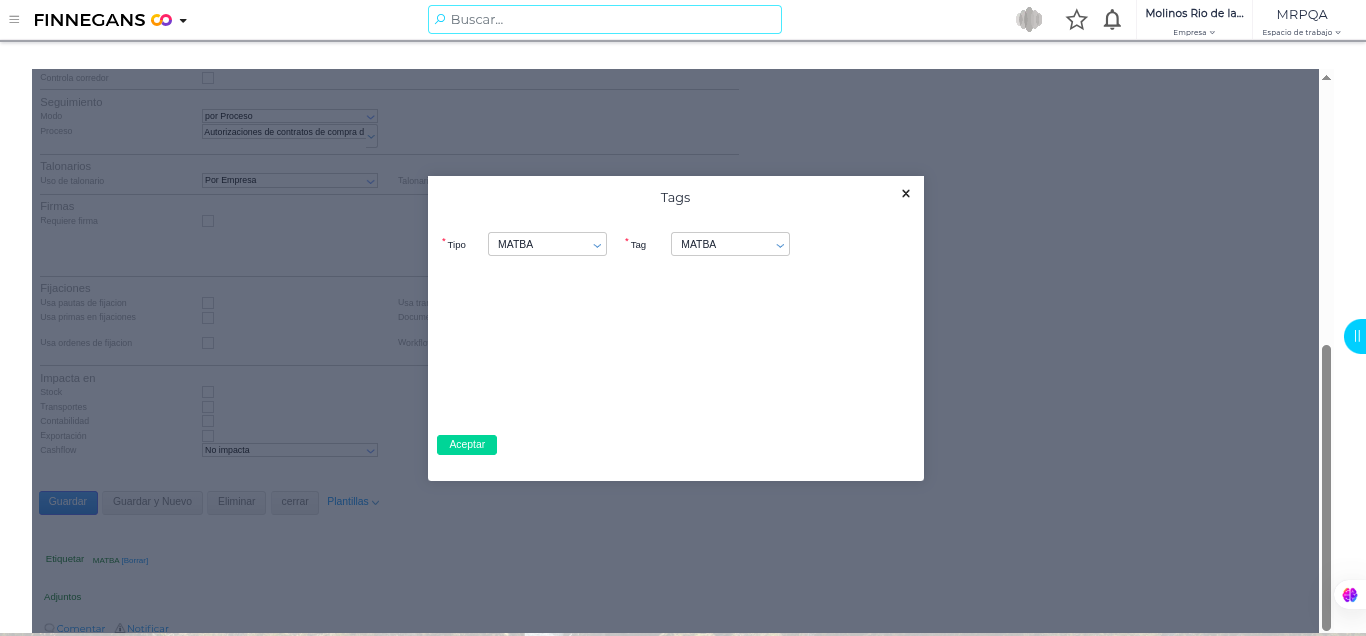
Task: Open the MRPQA Espacio de trabajo selector
Action: coord(1302,20)
